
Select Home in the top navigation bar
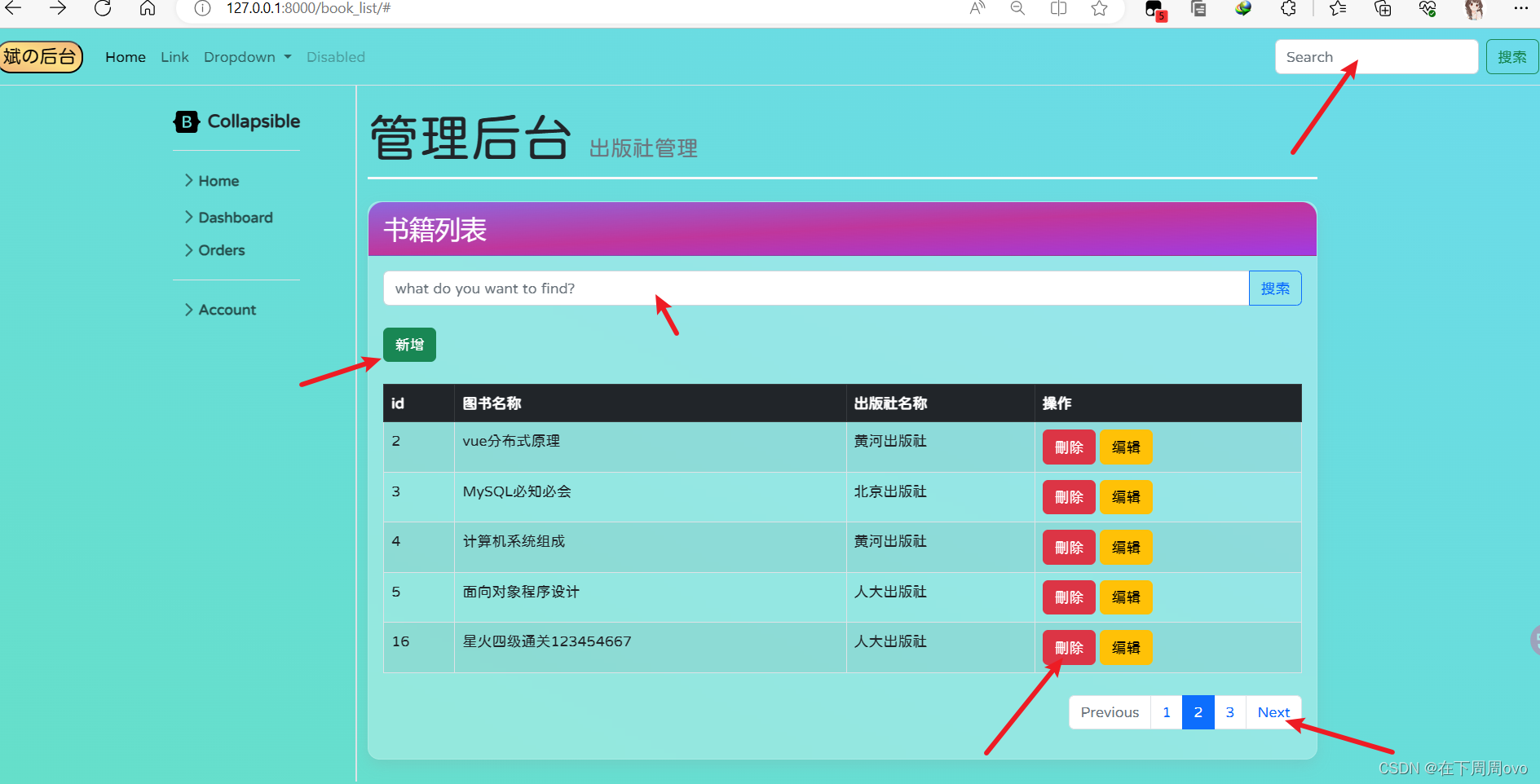(x=125, y=57)
